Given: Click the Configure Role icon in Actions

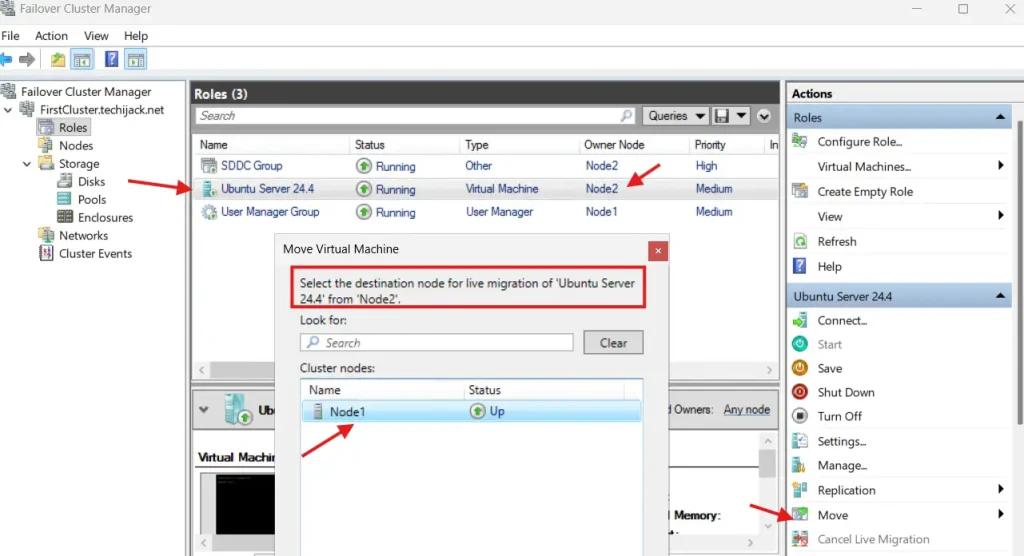Looking at the screenshot, I should coord(800,141).
